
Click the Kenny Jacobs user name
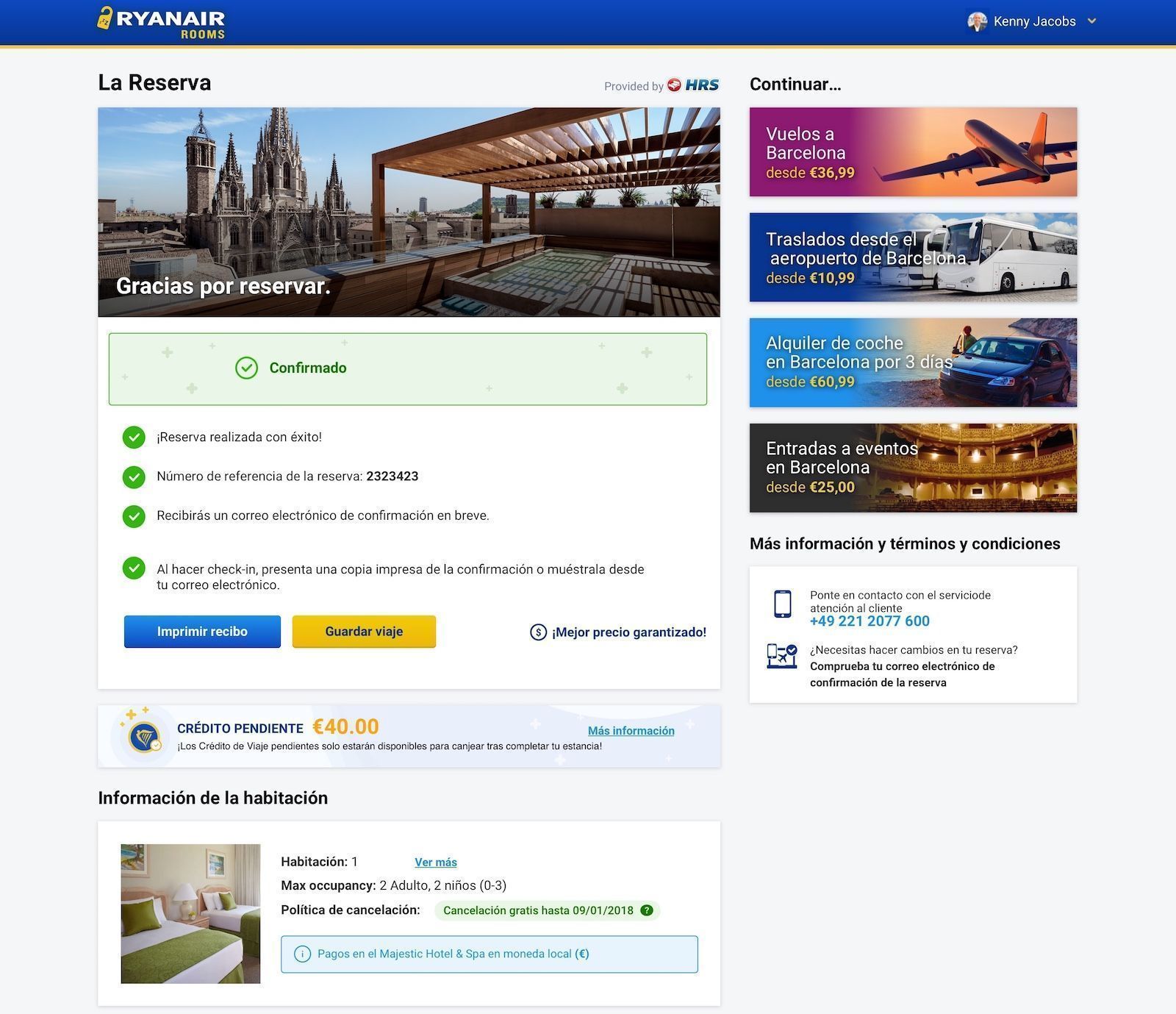(x=1035, y=21)
